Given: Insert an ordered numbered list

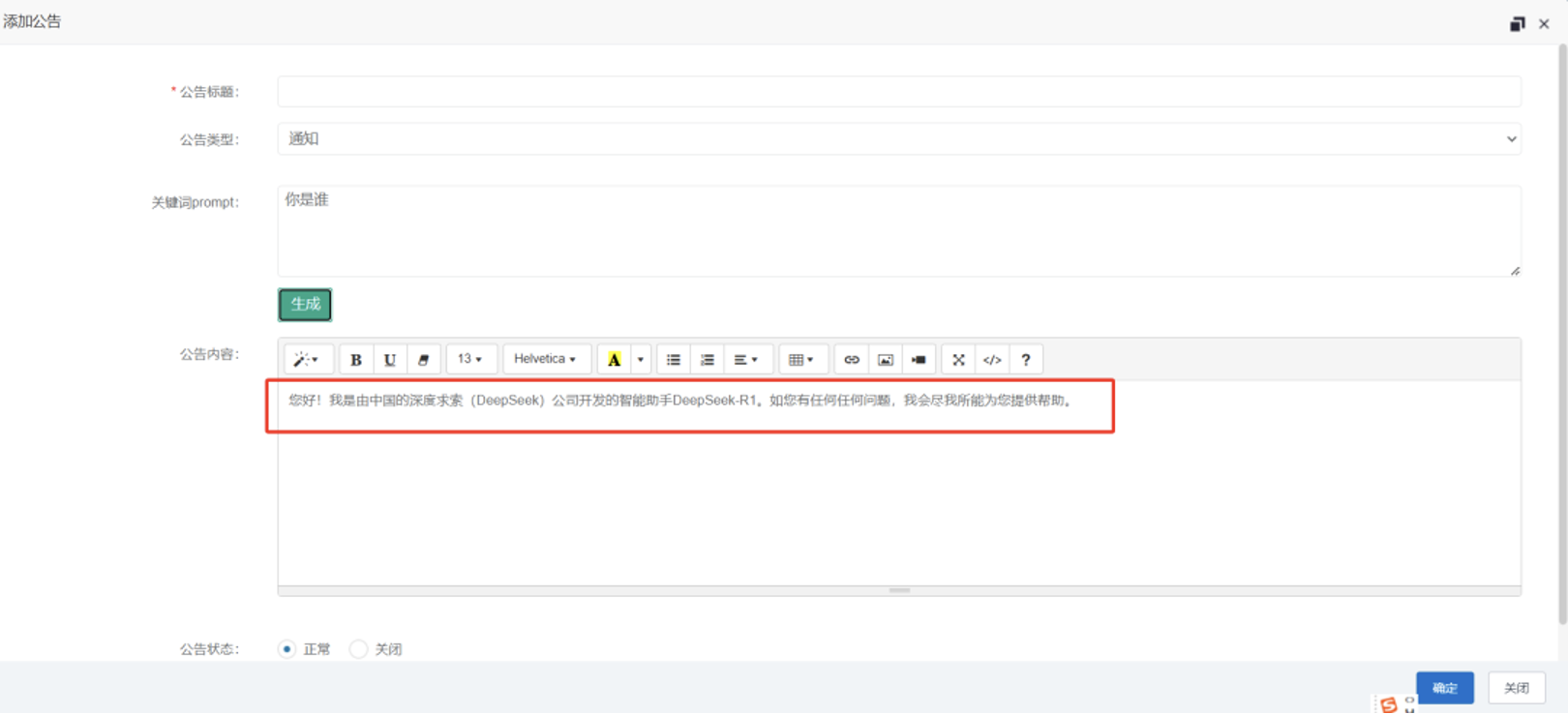Looking at the screenshot, I should (708, 360).
